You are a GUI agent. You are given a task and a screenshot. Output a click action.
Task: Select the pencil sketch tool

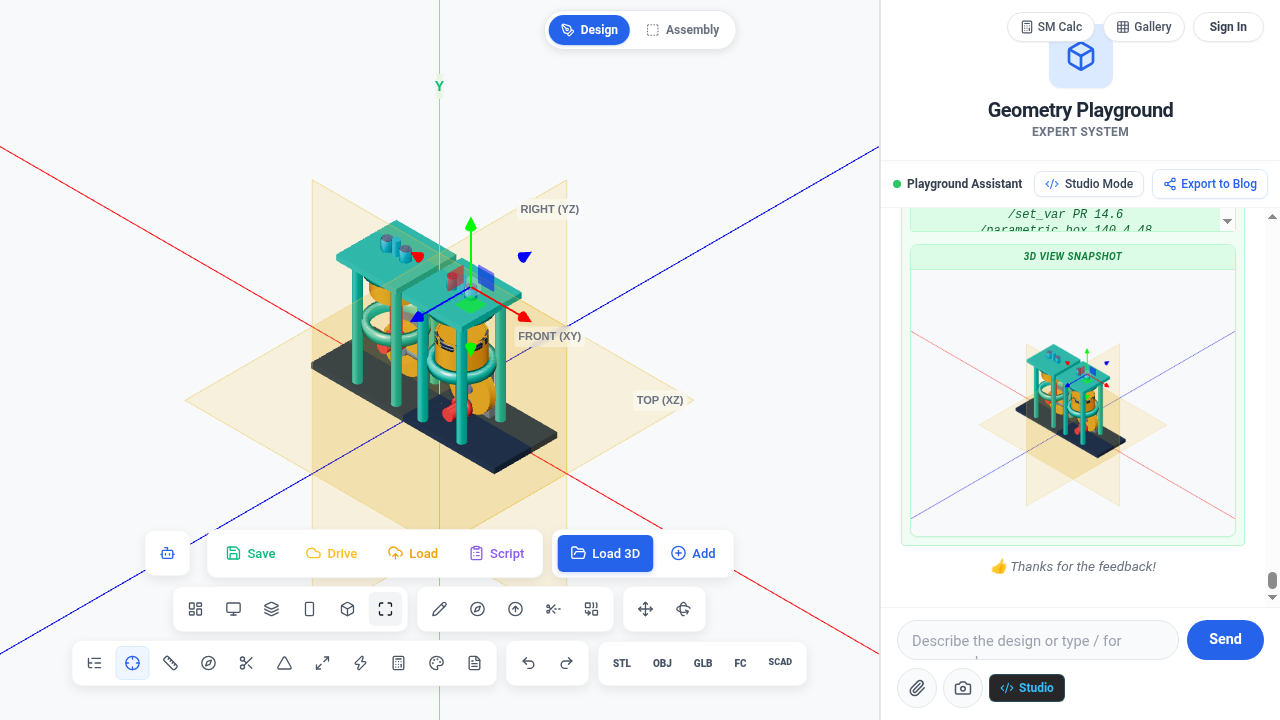pyautogui.click(x=440, y=609)
